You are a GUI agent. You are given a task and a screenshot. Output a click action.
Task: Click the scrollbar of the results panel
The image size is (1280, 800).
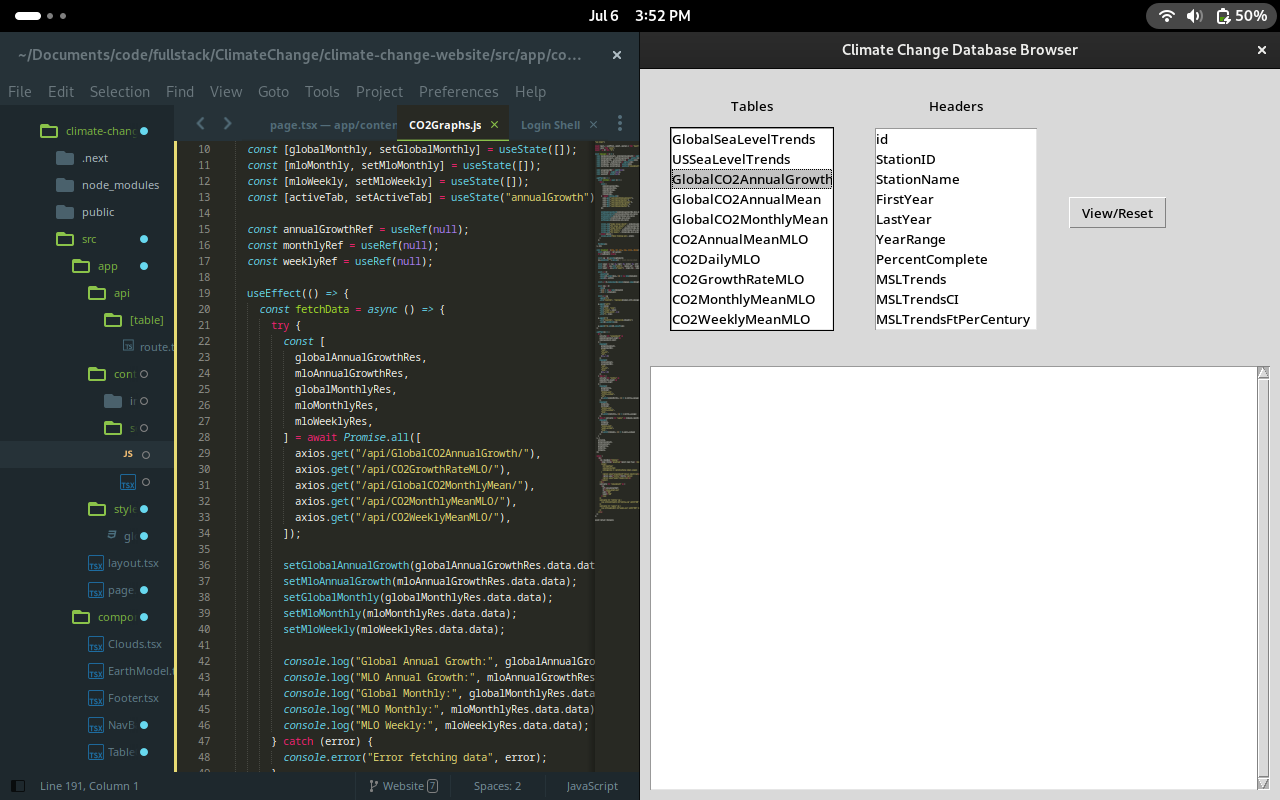click(1263, 578)
